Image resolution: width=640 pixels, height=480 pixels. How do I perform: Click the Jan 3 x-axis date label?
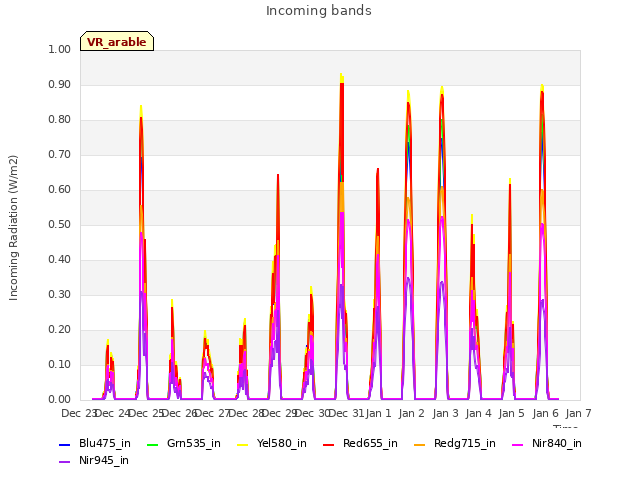[x=445, y=413]
